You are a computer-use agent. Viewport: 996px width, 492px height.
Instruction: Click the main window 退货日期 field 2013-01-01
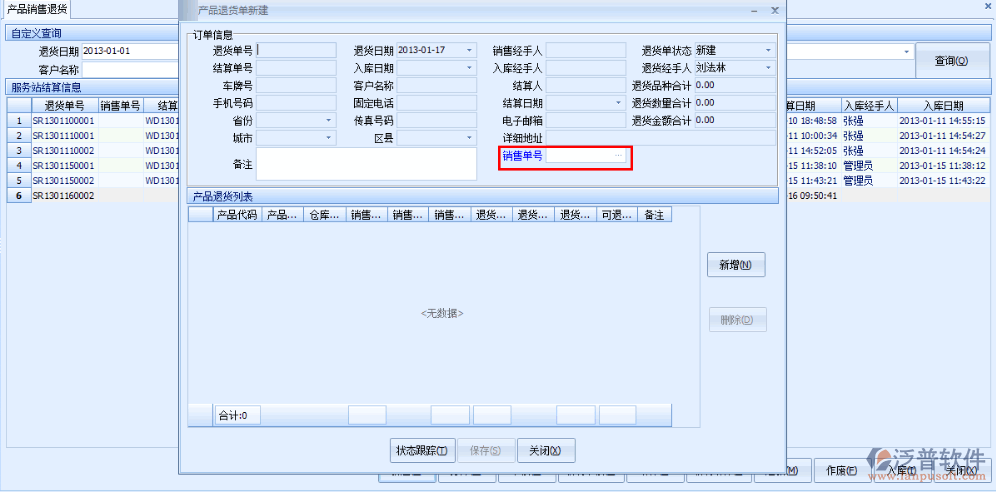[130, 51]
